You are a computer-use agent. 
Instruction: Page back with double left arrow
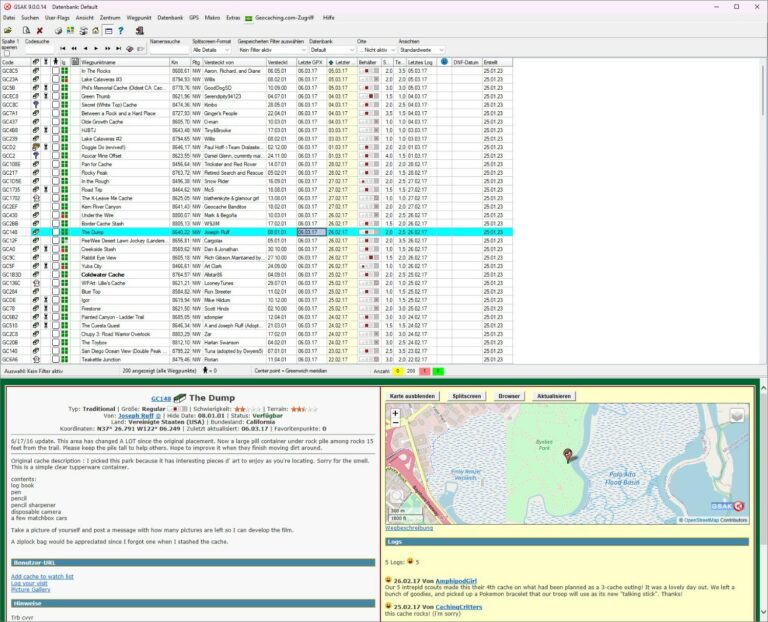74,49
